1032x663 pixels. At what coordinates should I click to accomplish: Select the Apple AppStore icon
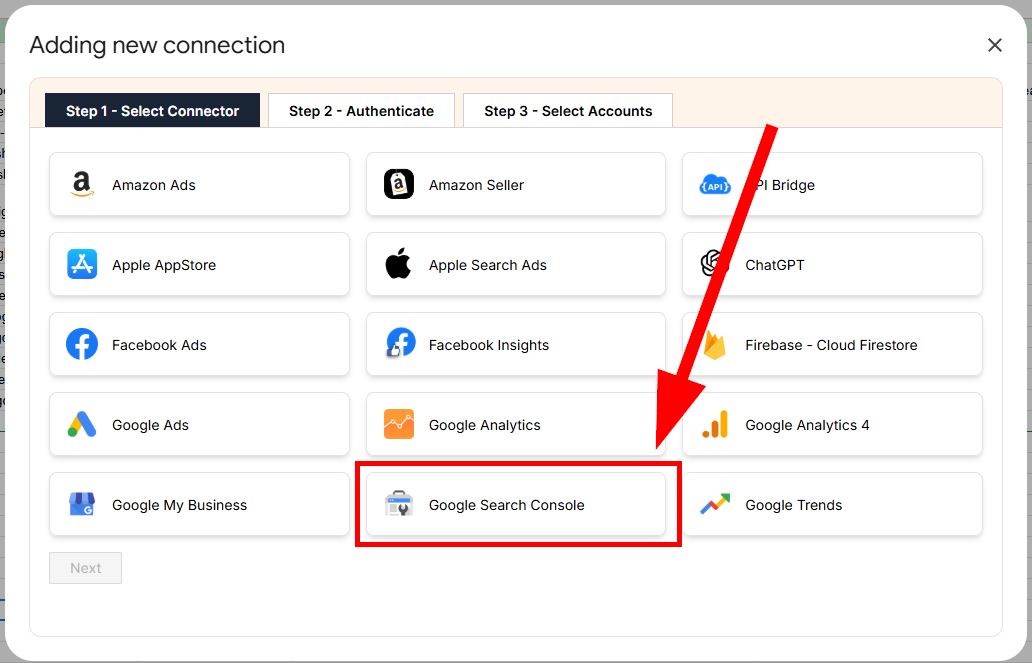point(82,265)
